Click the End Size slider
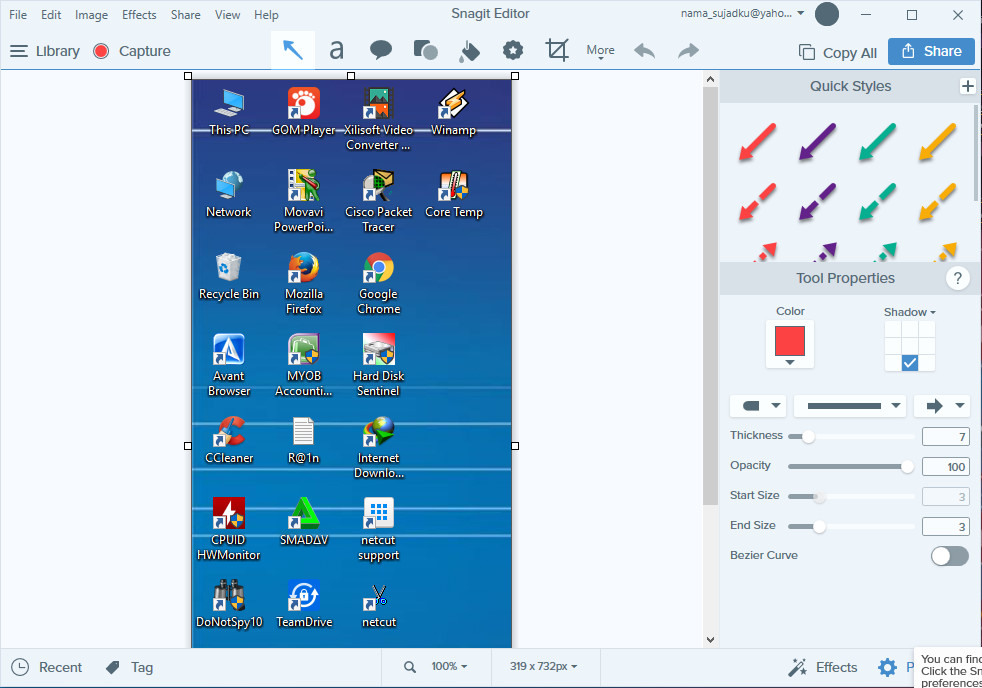 [850, 526]
